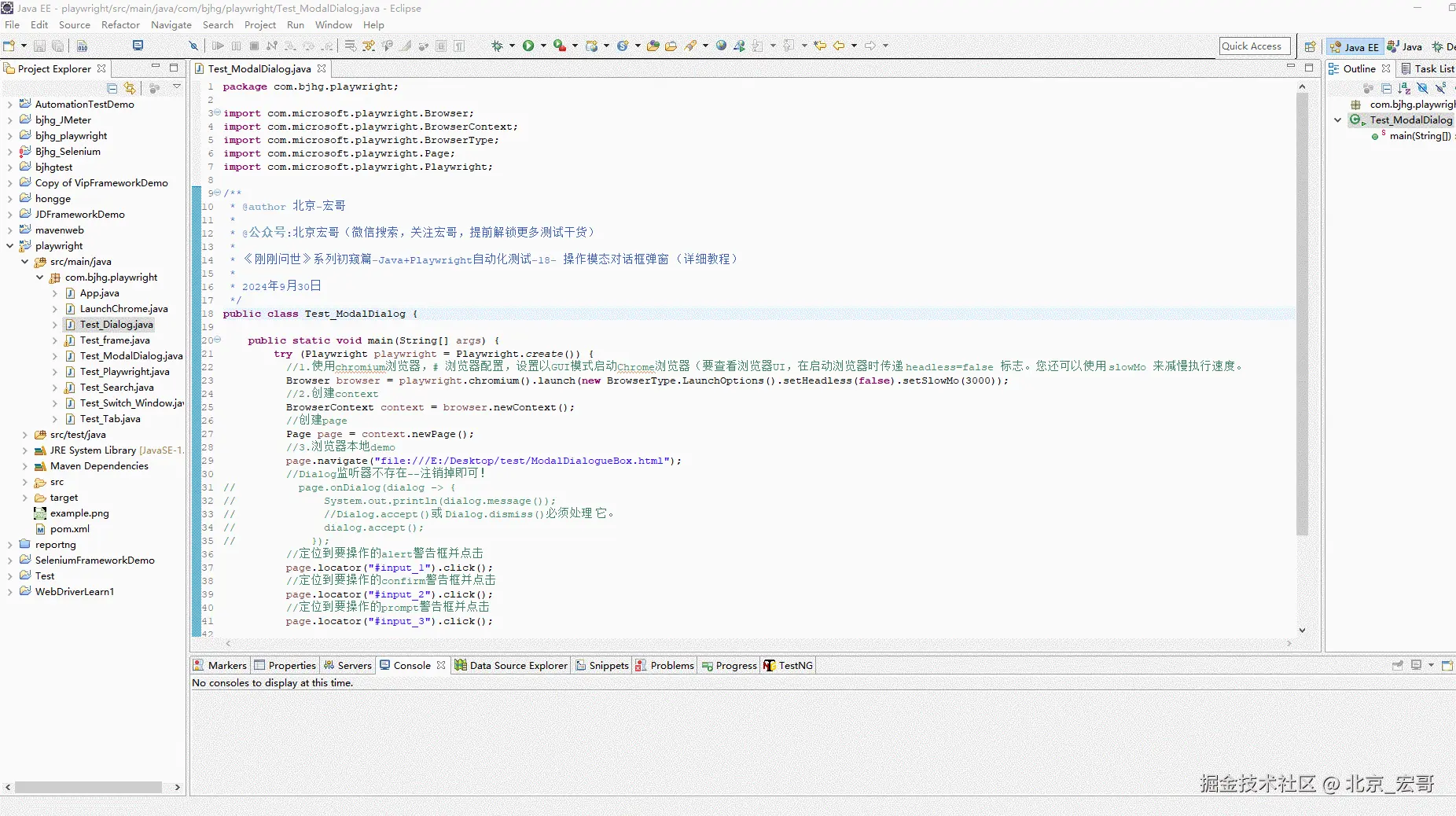The width and height of the screenshot is (1456, 816).
Task: Collapse the src/main/java folder
Action: tap(24, 261)
